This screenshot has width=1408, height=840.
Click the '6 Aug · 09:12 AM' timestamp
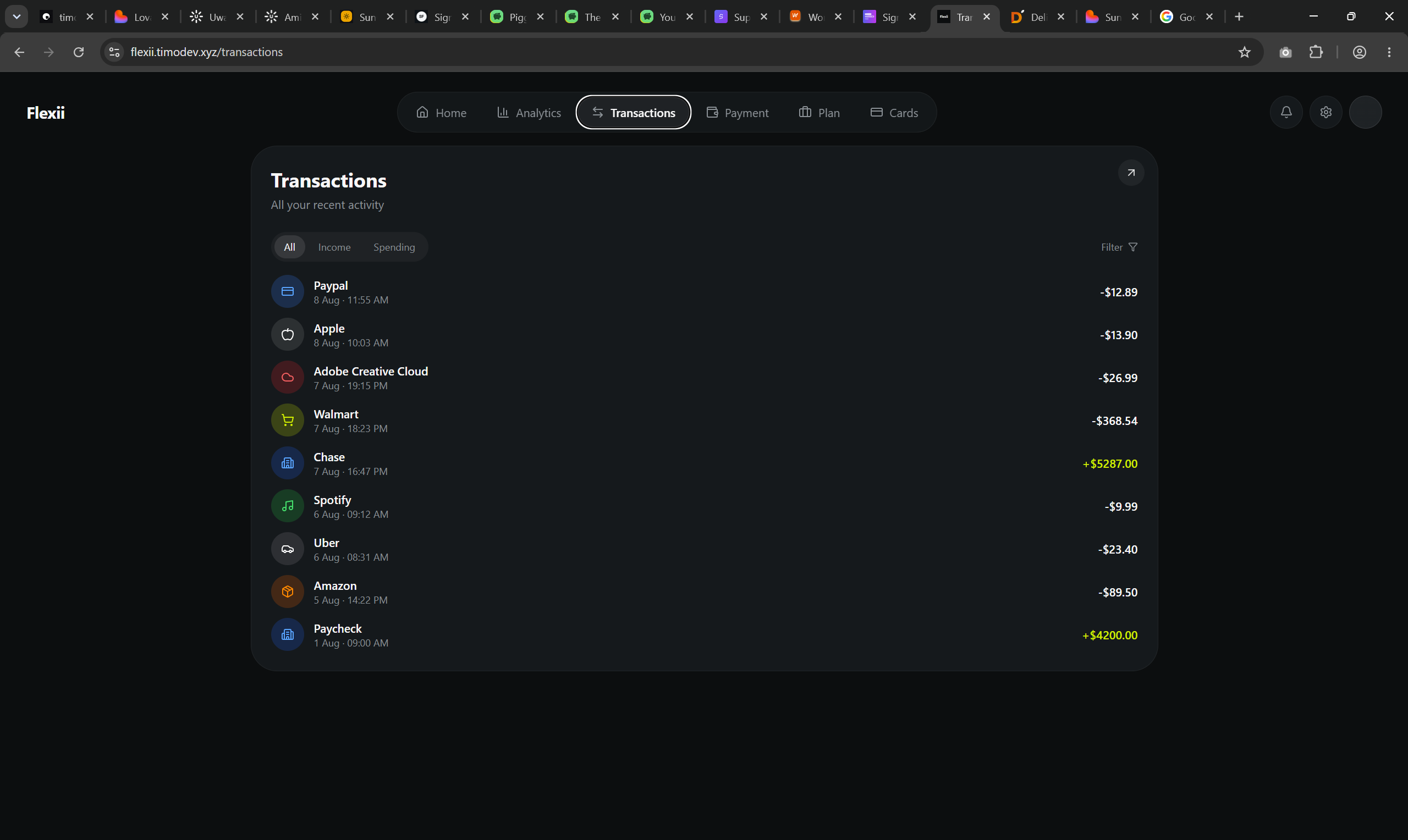[x=351, y=515]
